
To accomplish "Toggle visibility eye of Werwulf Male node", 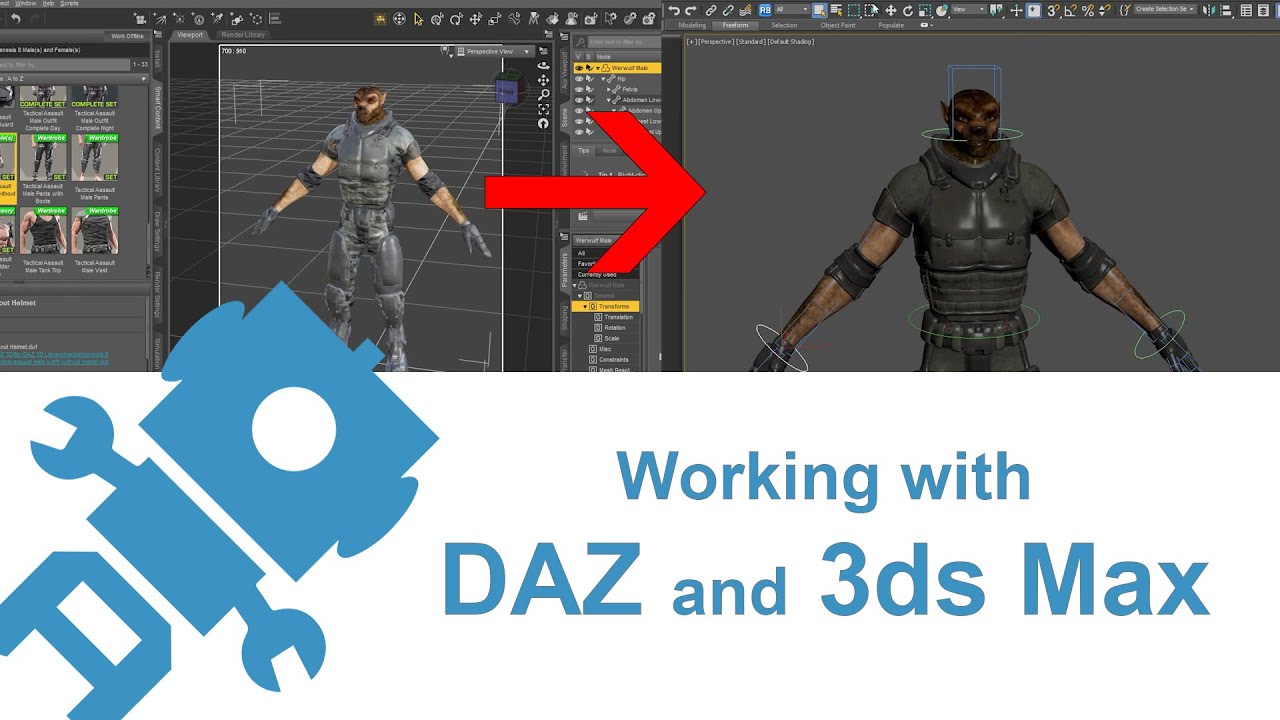I will 579,68.
